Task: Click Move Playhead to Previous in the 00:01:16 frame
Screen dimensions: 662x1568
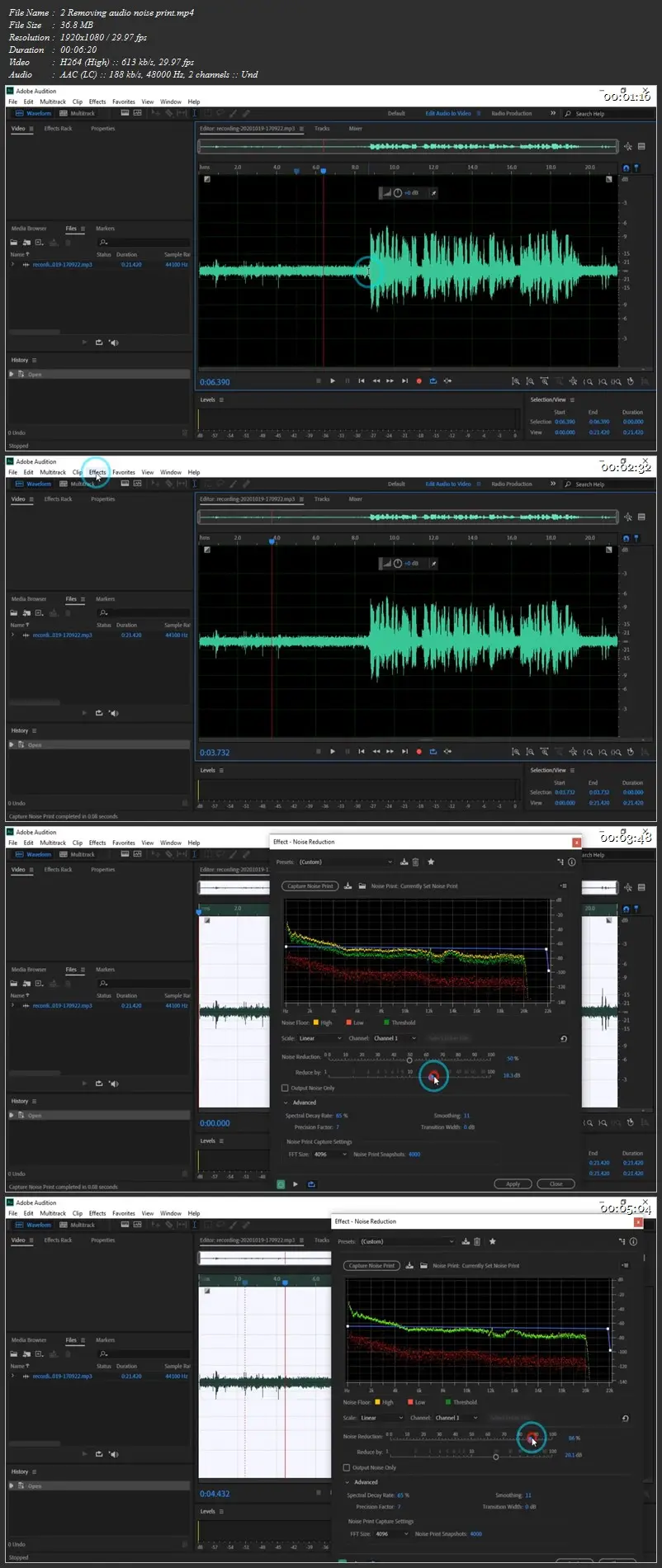Action: point(362,381)
